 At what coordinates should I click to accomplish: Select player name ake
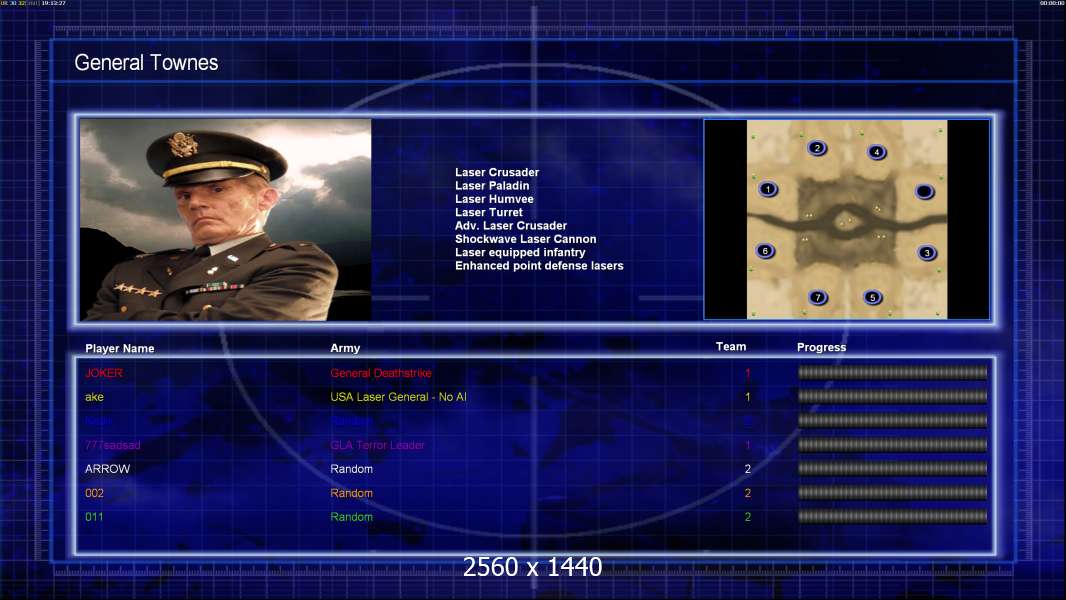(x=94, y=397)
